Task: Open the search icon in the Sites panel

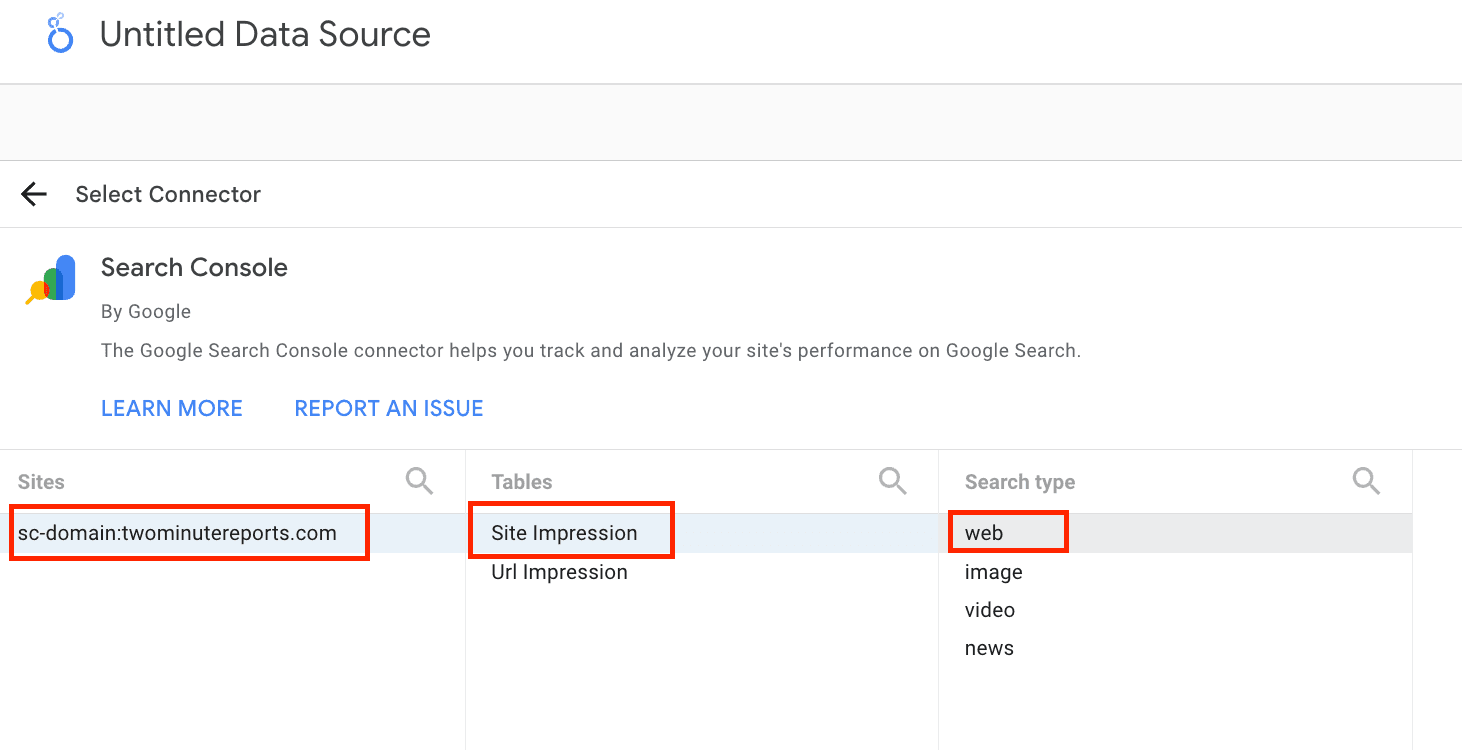Action: [419, 481]
